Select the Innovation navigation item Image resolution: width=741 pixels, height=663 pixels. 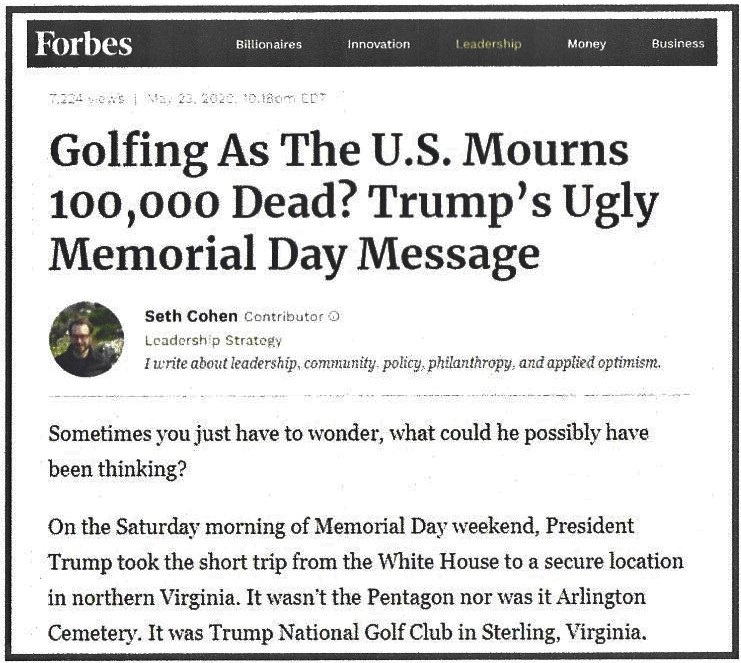pos(378,44)
